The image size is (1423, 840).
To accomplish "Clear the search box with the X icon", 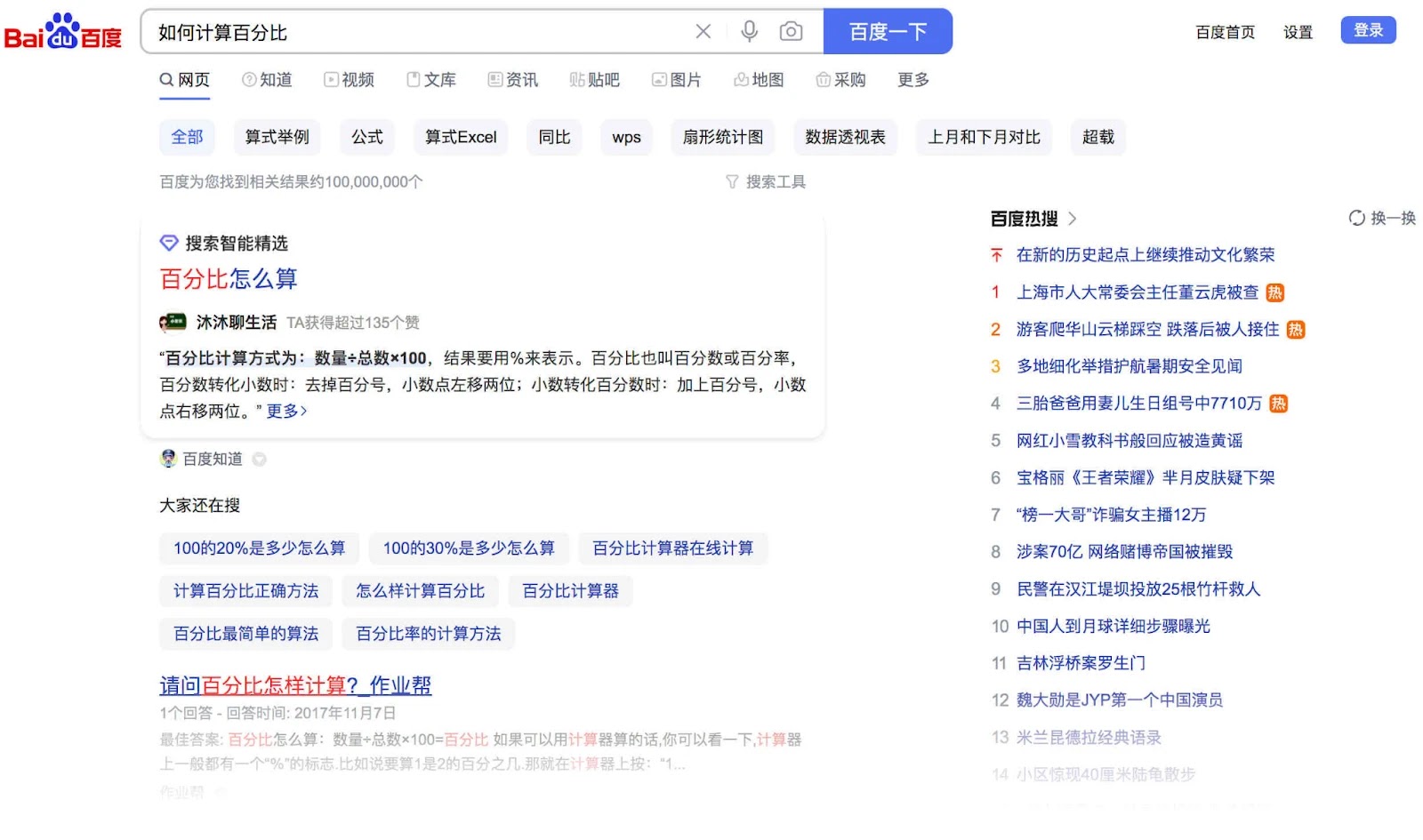I will coord(703,29).
